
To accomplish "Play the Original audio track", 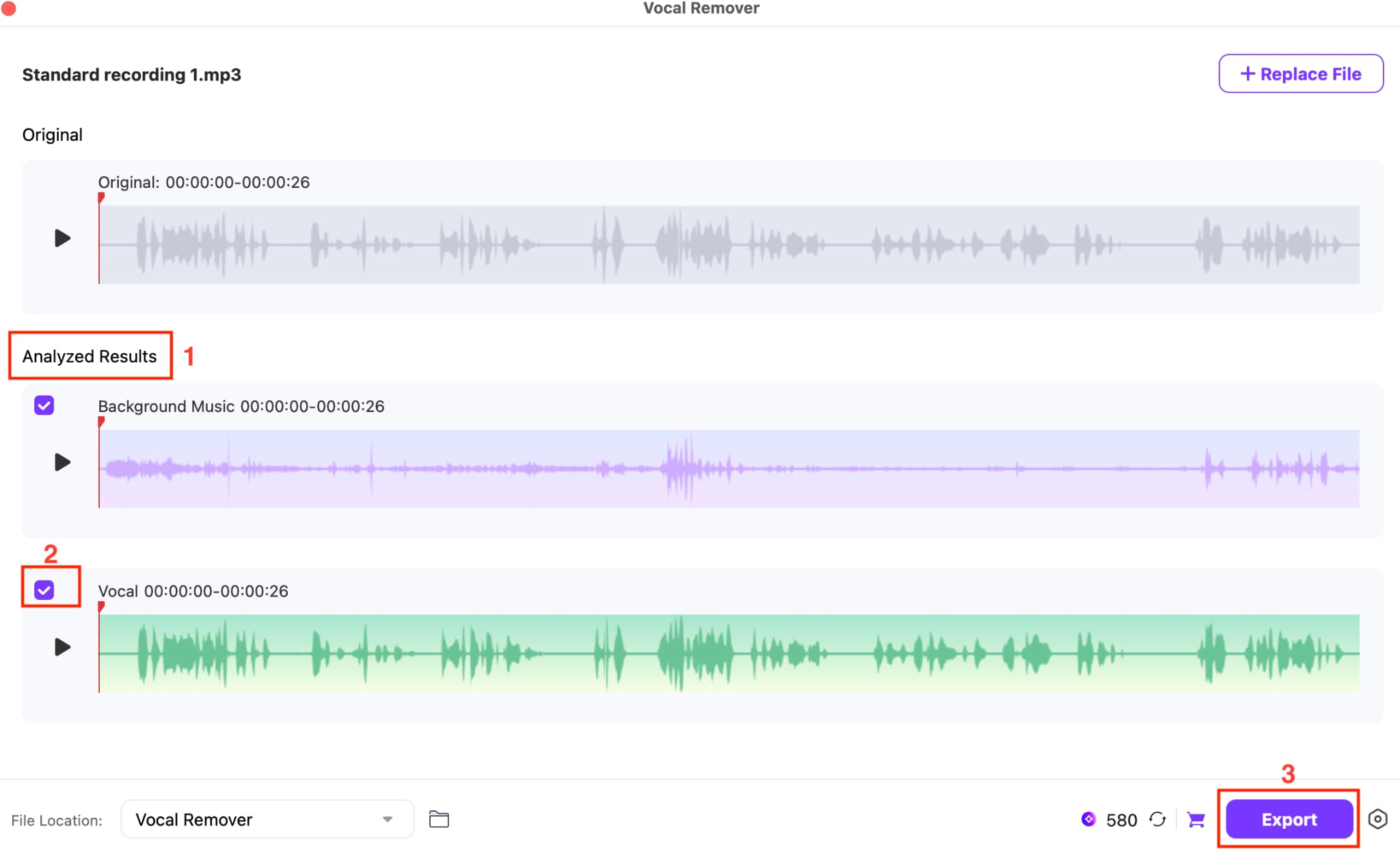I will click(x=62, y=238).
